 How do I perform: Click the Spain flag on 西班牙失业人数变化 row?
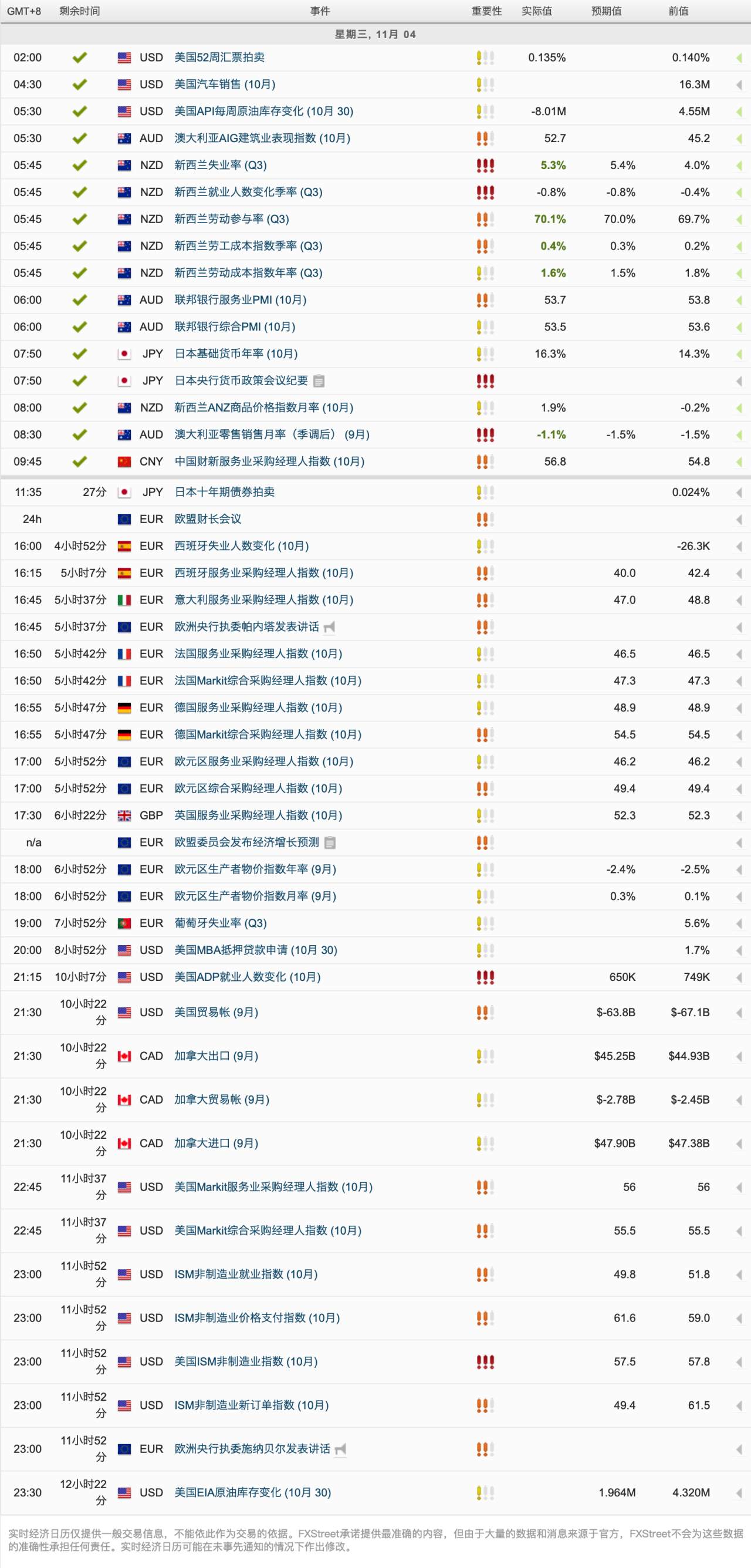124,546
